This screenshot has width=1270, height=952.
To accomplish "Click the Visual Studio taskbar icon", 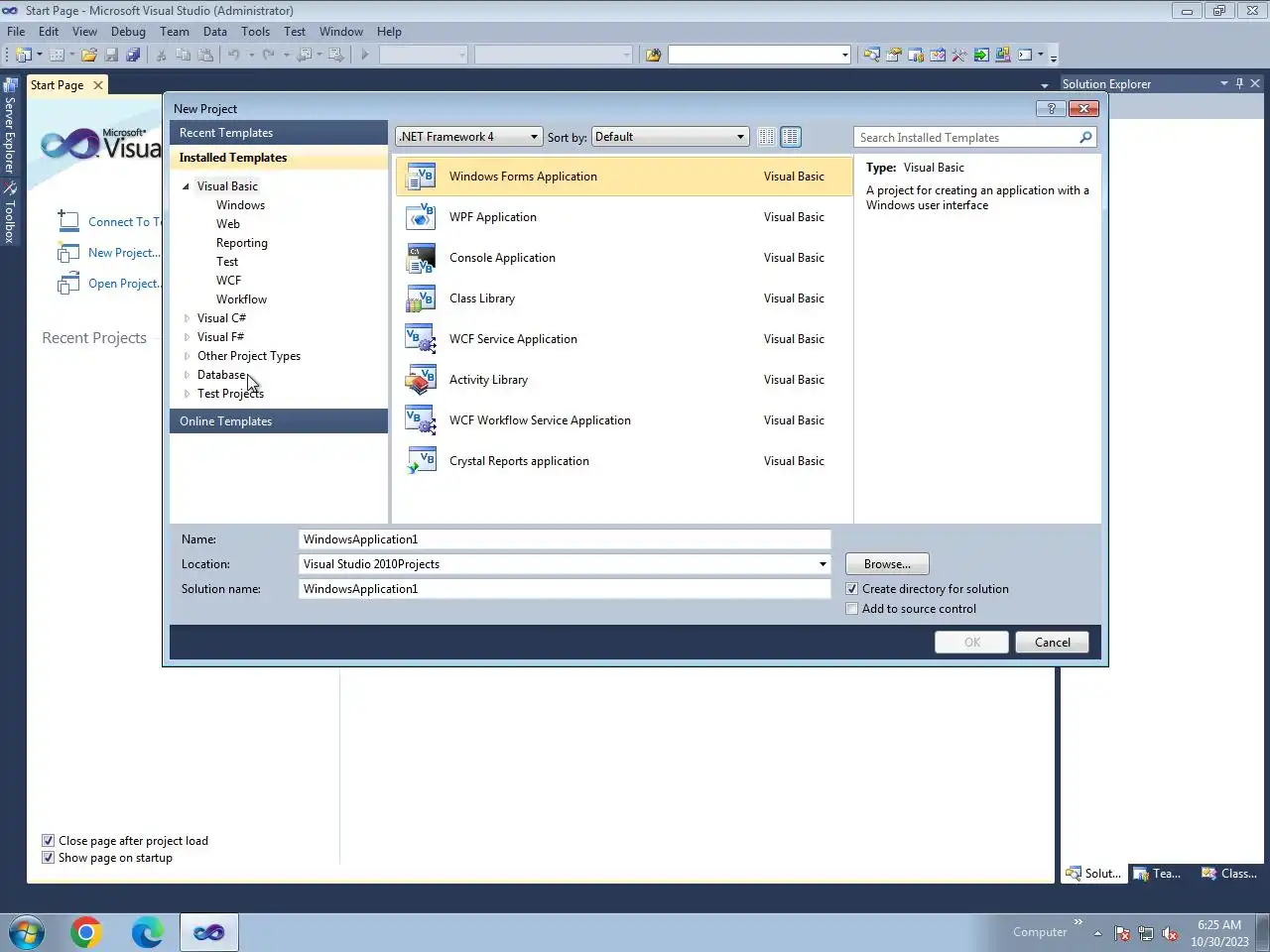I will point(208,932).
